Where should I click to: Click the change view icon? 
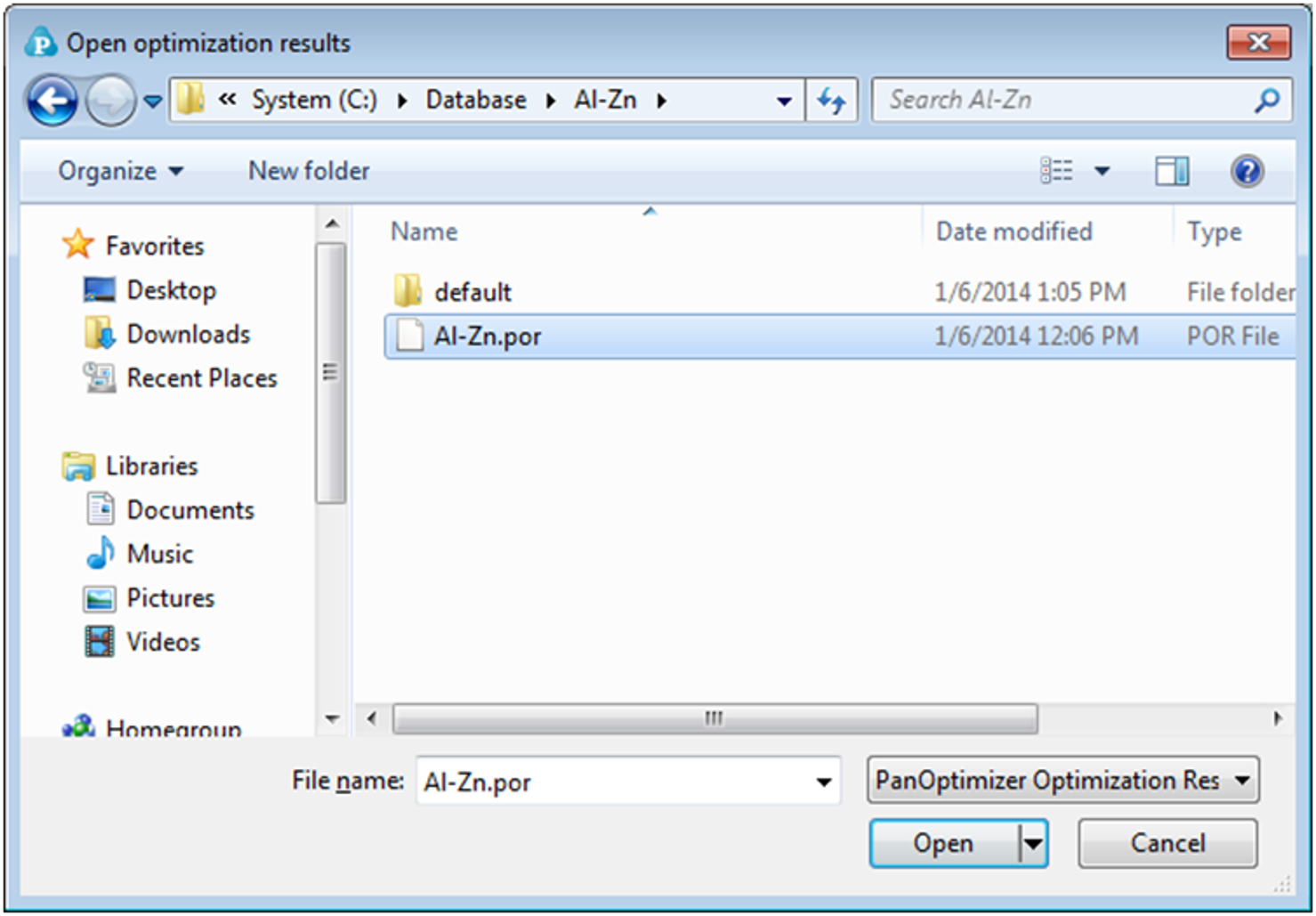click(x=1056, y=171)
